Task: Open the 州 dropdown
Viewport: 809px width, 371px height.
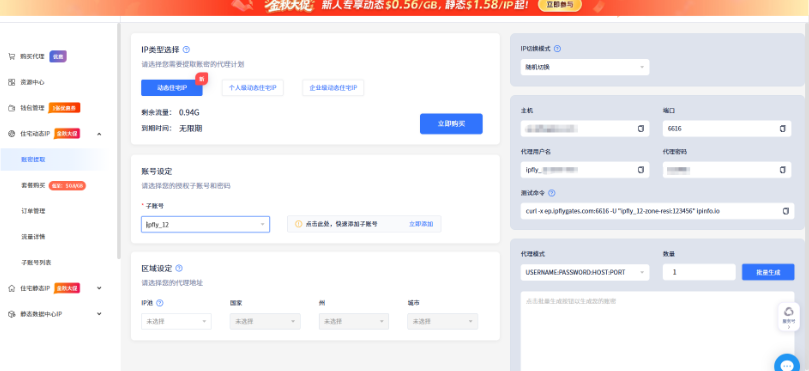Action: click(x=354, y=321)
